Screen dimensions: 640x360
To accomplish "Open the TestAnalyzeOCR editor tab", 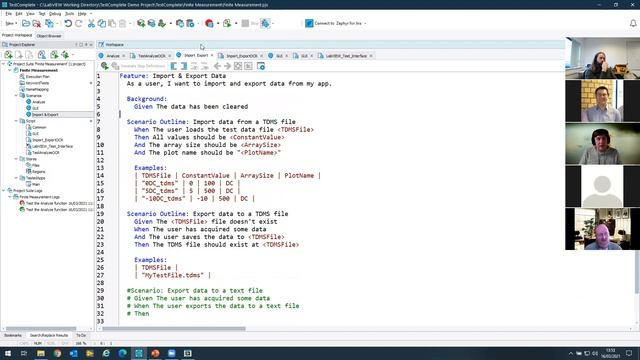I will tap(151, 56).
